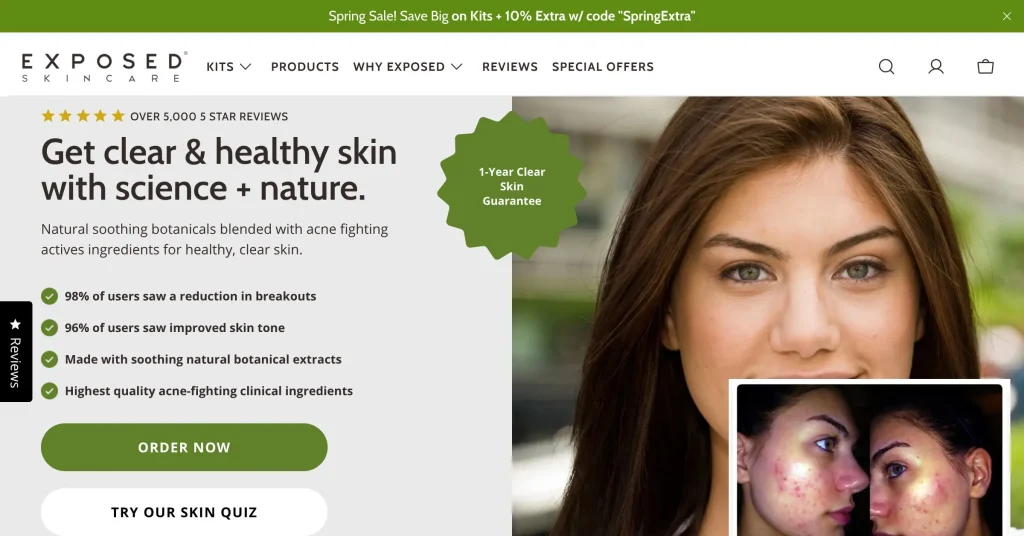Open the user account icon
1024x536 pixels.
936,67
